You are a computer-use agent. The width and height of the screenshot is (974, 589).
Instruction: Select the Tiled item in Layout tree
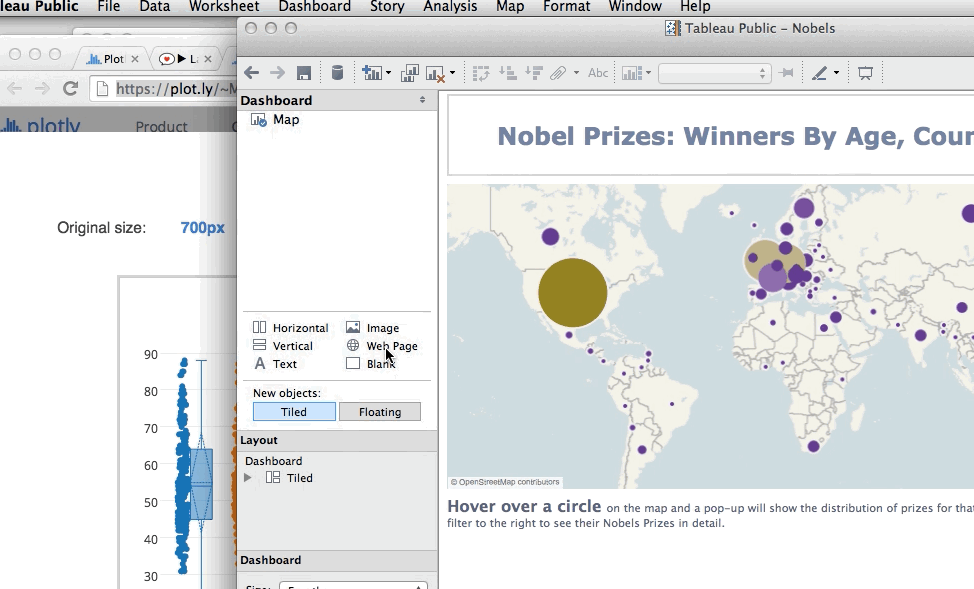click(289, 478)
